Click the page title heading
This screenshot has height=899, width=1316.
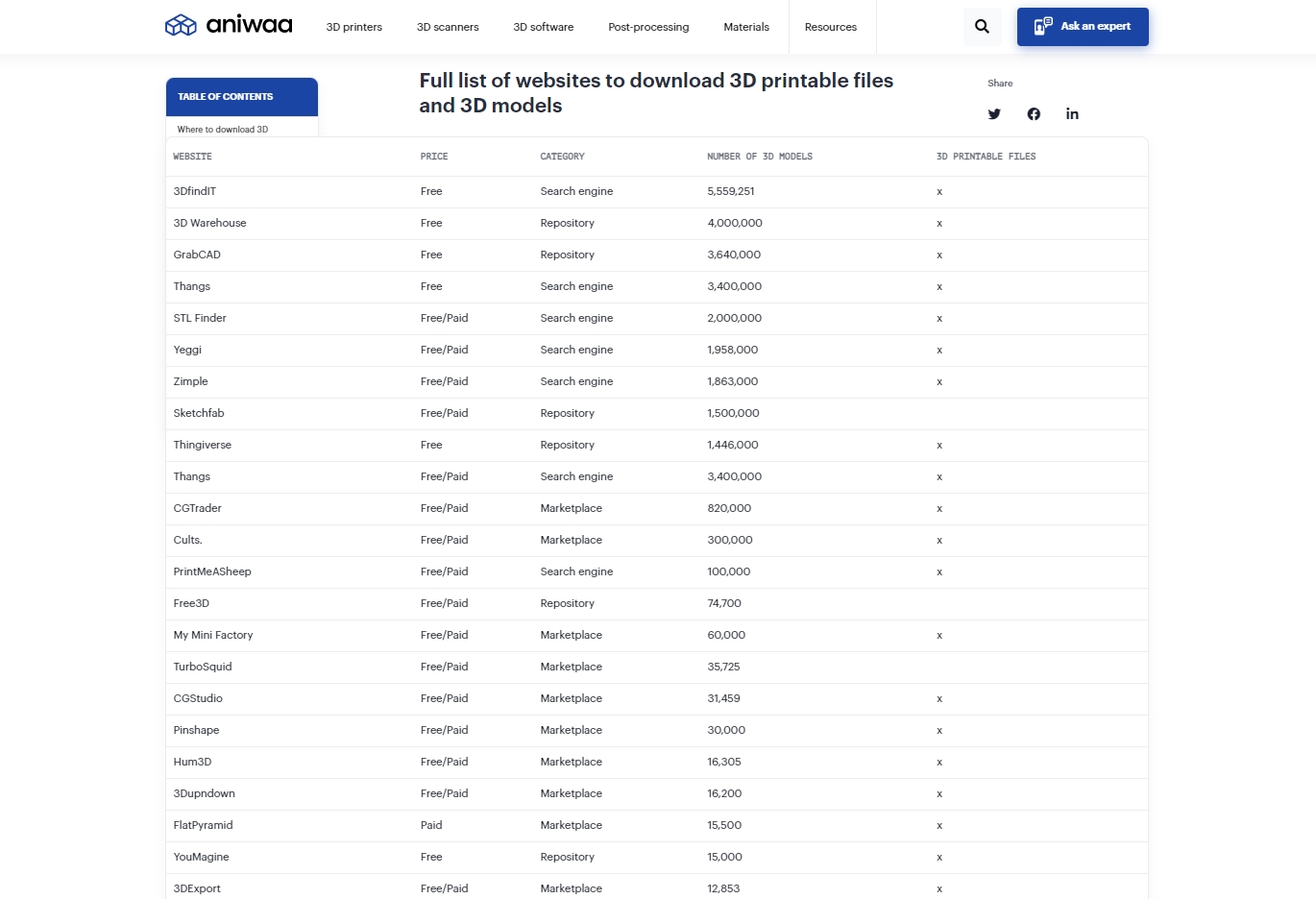(656, 93)
